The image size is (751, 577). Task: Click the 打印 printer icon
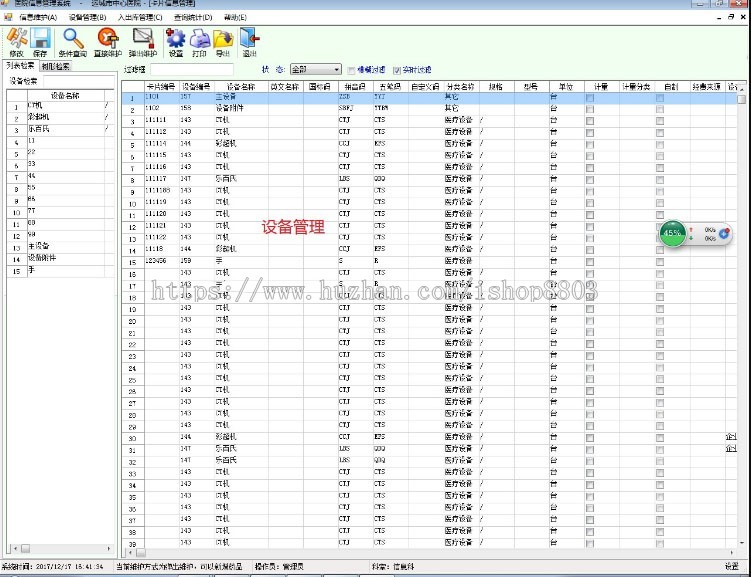click(200, 42)
